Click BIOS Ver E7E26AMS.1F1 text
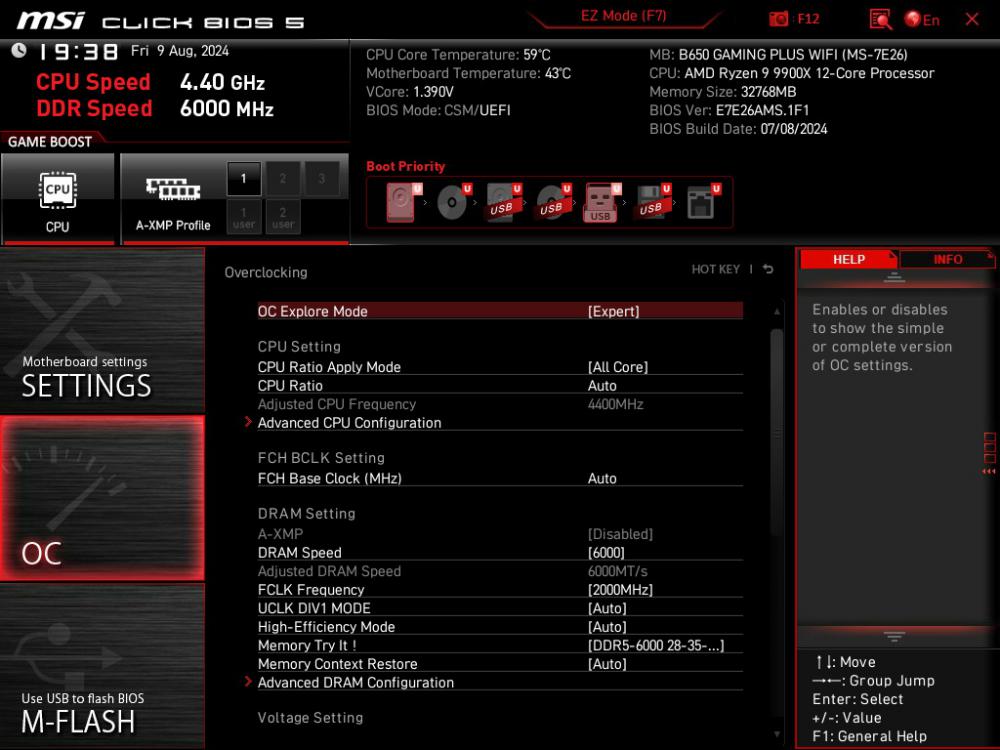1000x750 pixels. tap(729, 110)
